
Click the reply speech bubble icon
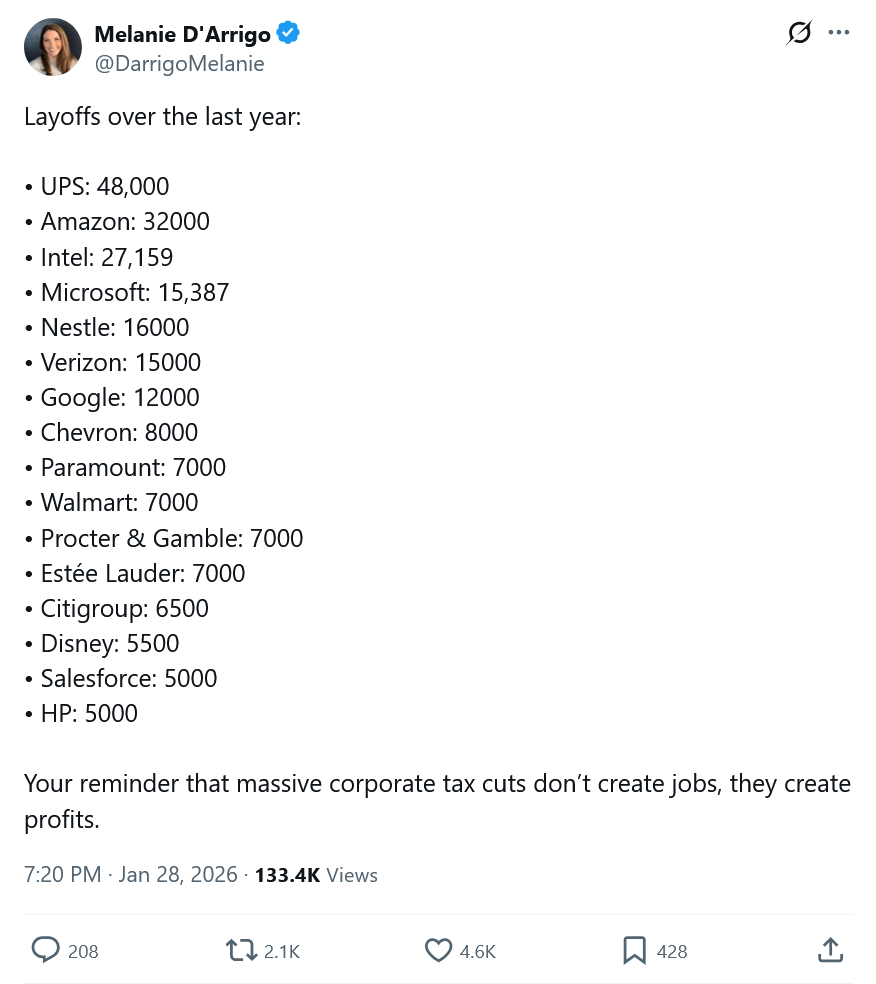point(46,950)
